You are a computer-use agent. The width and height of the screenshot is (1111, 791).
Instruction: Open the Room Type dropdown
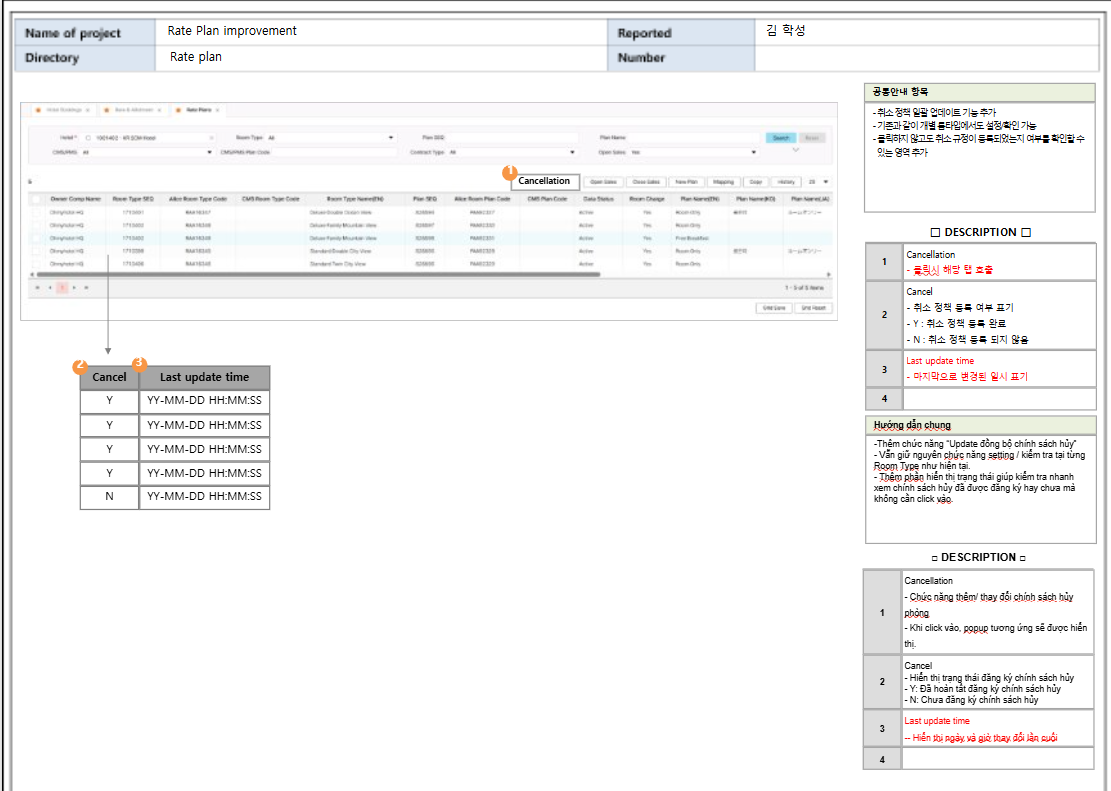point(390,138)
